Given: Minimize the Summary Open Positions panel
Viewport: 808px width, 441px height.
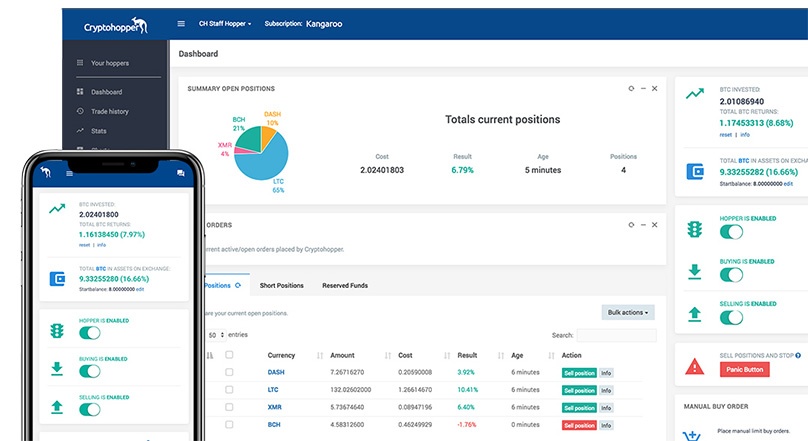Looking at the screenshot, I should tap(643, 89).
